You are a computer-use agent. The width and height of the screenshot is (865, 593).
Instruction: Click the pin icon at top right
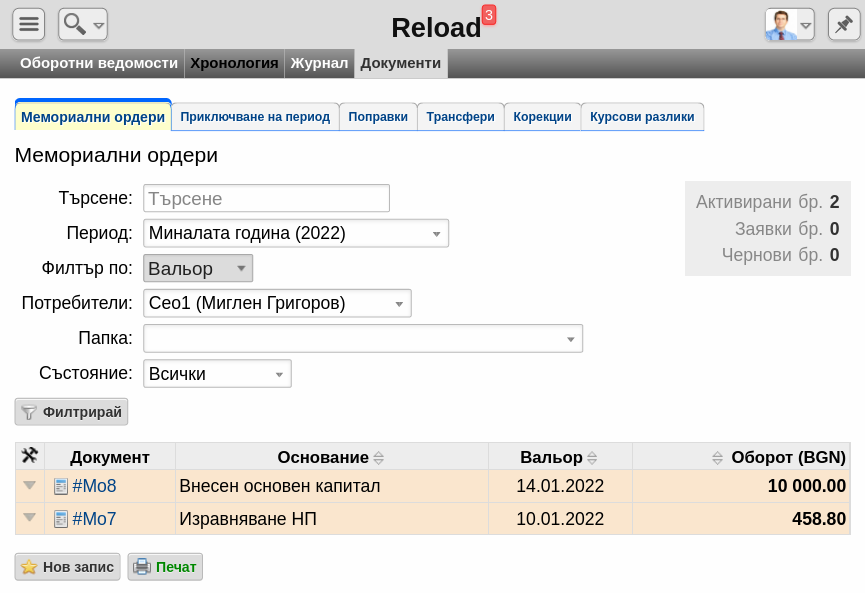[843, 24]
